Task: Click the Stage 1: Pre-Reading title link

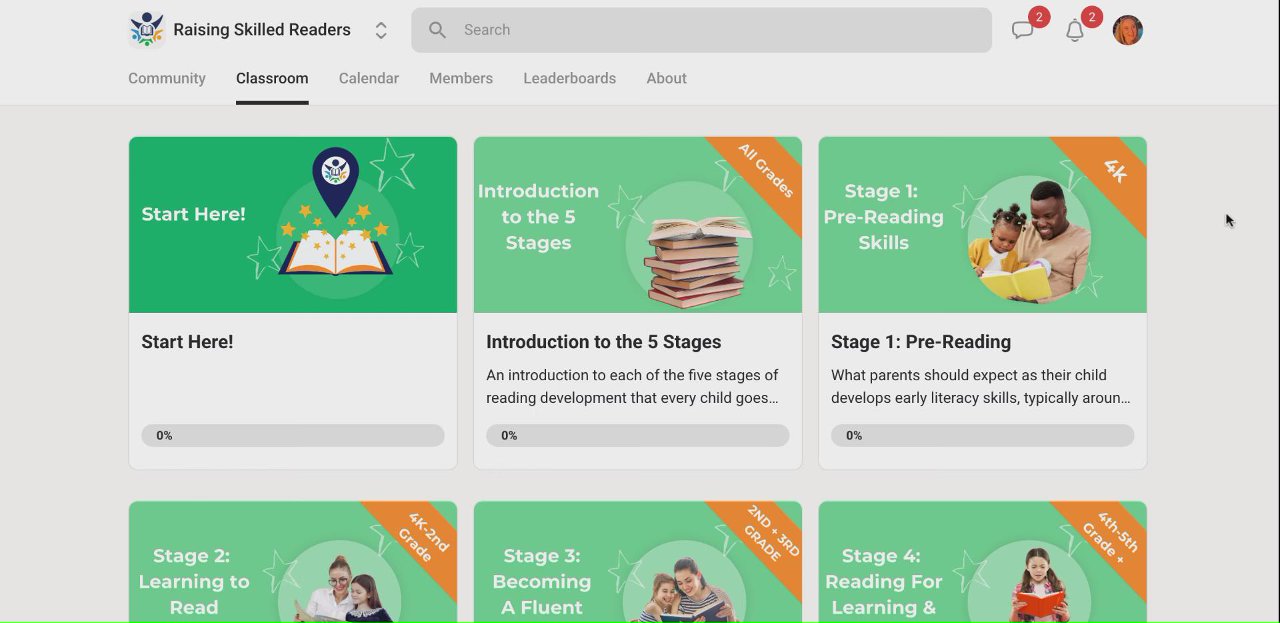Action: coord(921,342)
